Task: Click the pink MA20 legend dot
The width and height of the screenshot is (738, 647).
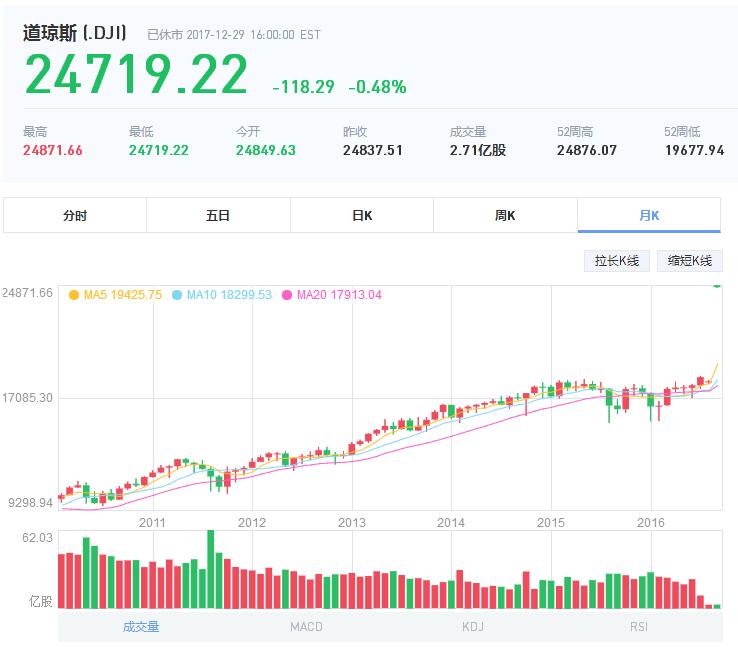Action: click(x=287, y=295)
